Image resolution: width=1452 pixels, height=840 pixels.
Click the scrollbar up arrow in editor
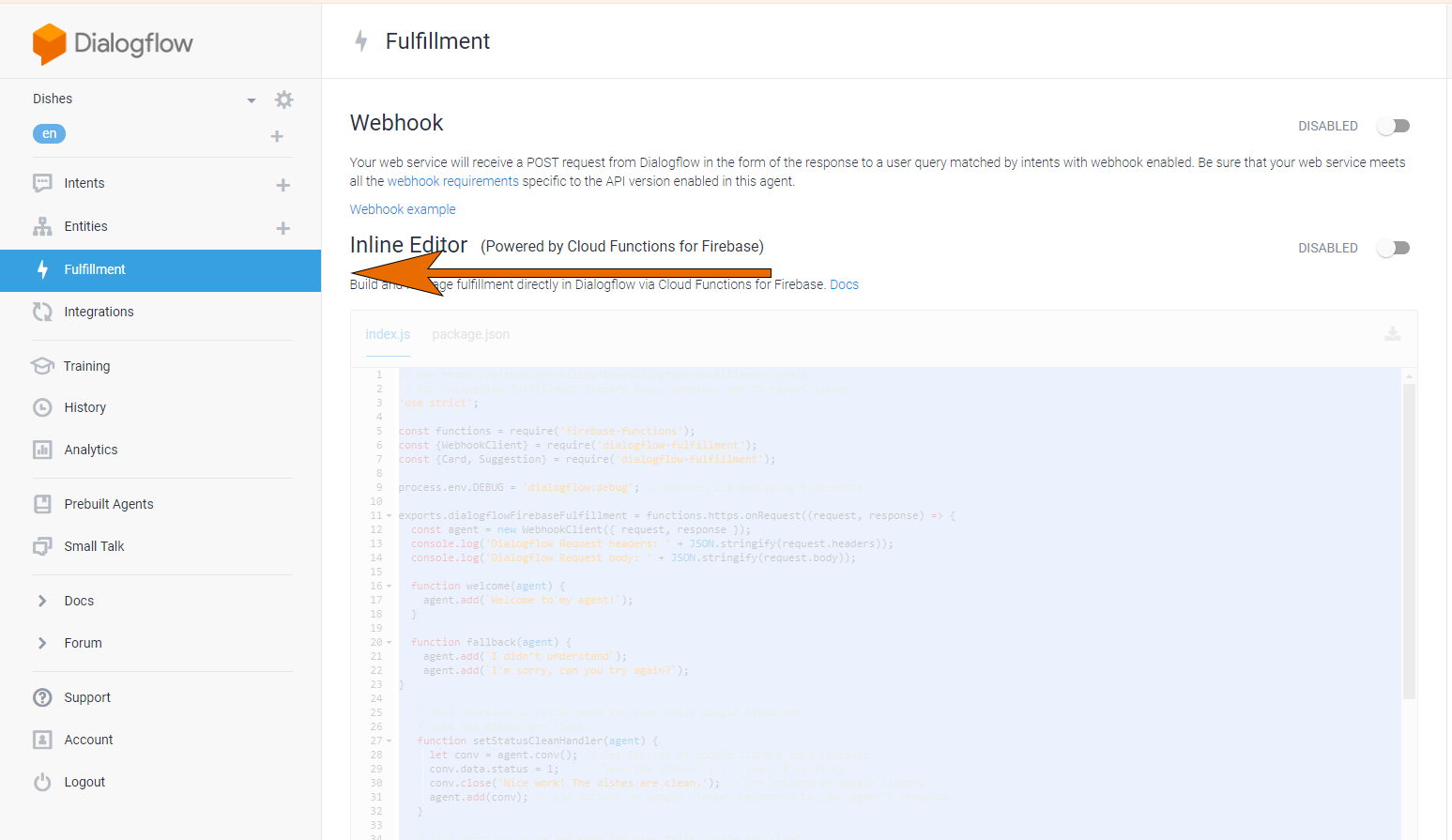(x=1409, y=375)
